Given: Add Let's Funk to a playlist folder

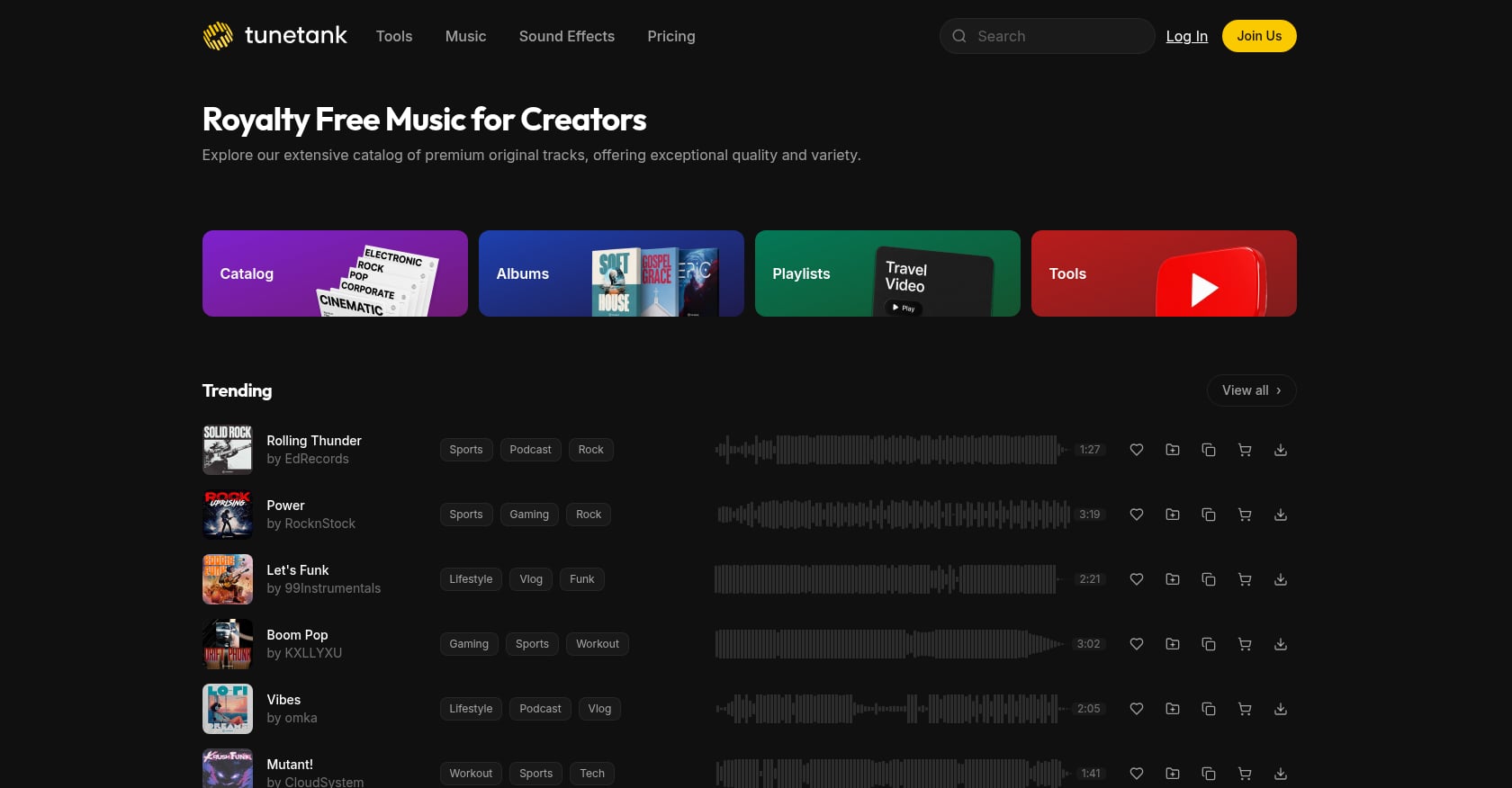Looking at the screenshot, I should pyautogui.click(x=1173, y=579).
